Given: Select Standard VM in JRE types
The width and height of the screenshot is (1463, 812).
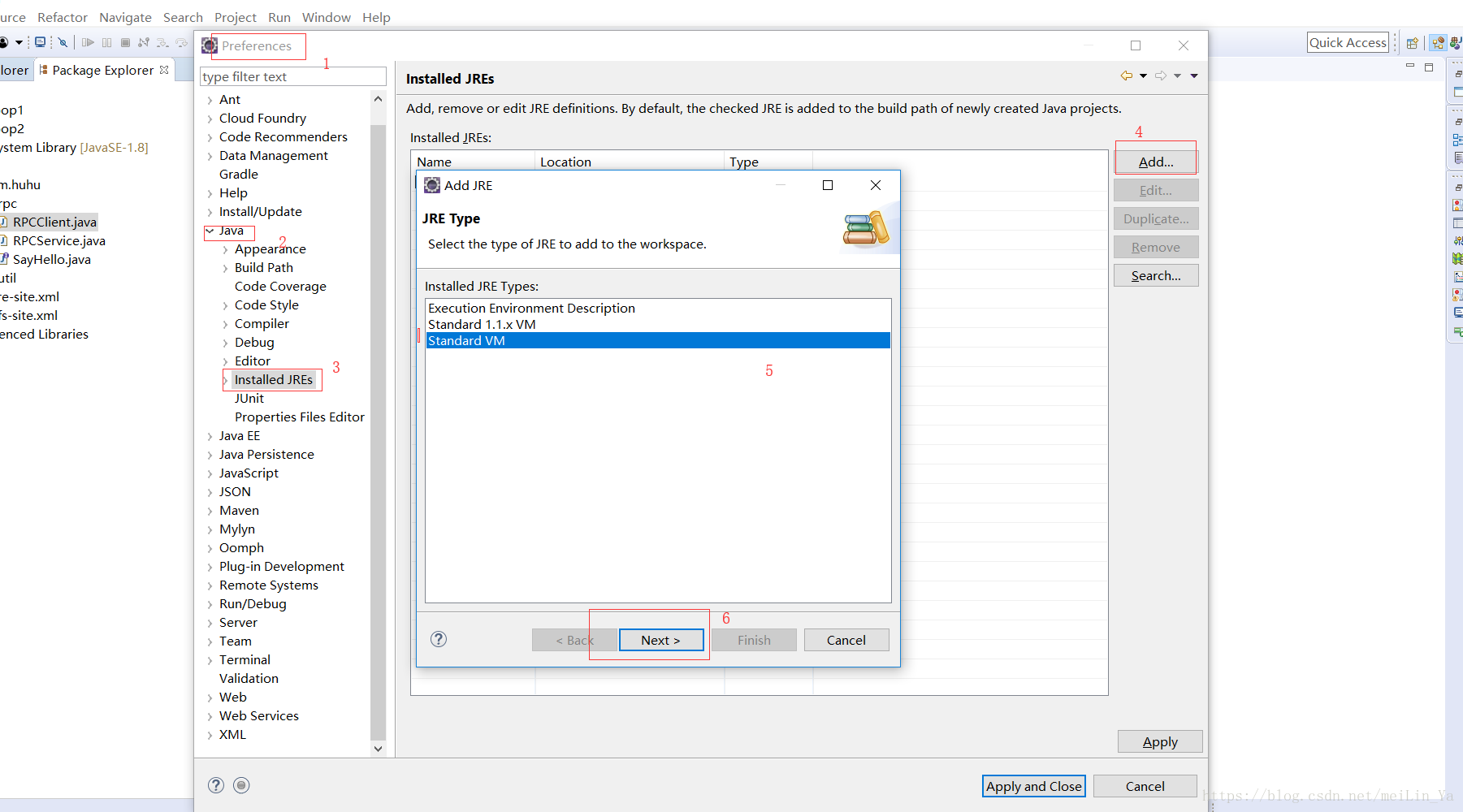Looking at the screenshot, I should (x=658, y=340).
